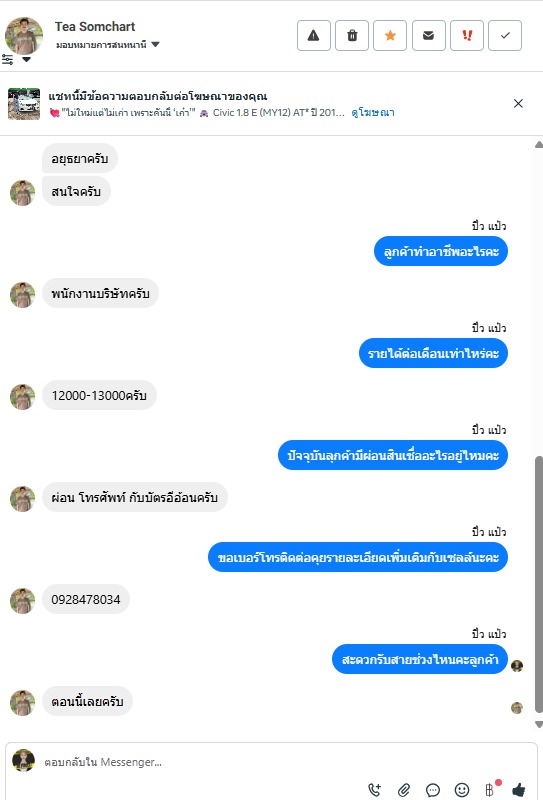Click the chat vertical scrollbar thumb

(538, 584)
